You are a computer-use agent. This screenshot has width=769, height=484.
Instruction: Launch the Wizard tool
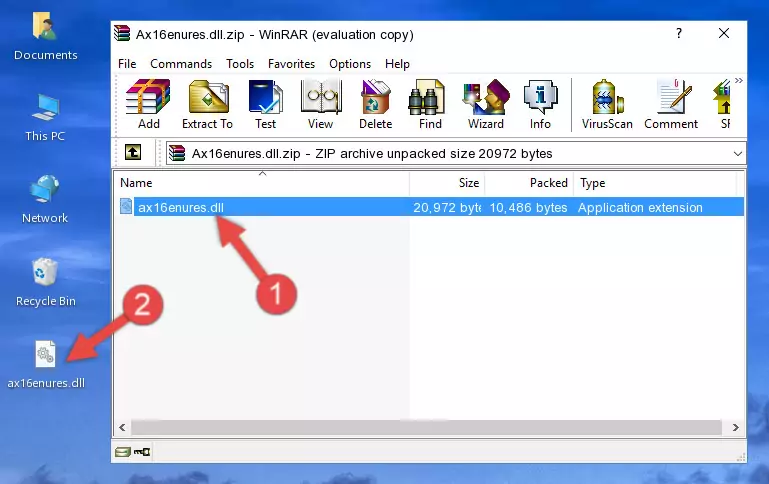point(486,104)
